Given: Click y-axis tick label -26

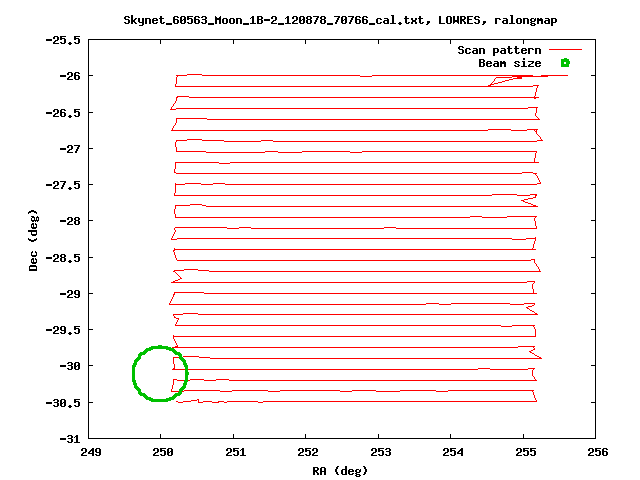Looking at the screenshot, I should [70, 76].
